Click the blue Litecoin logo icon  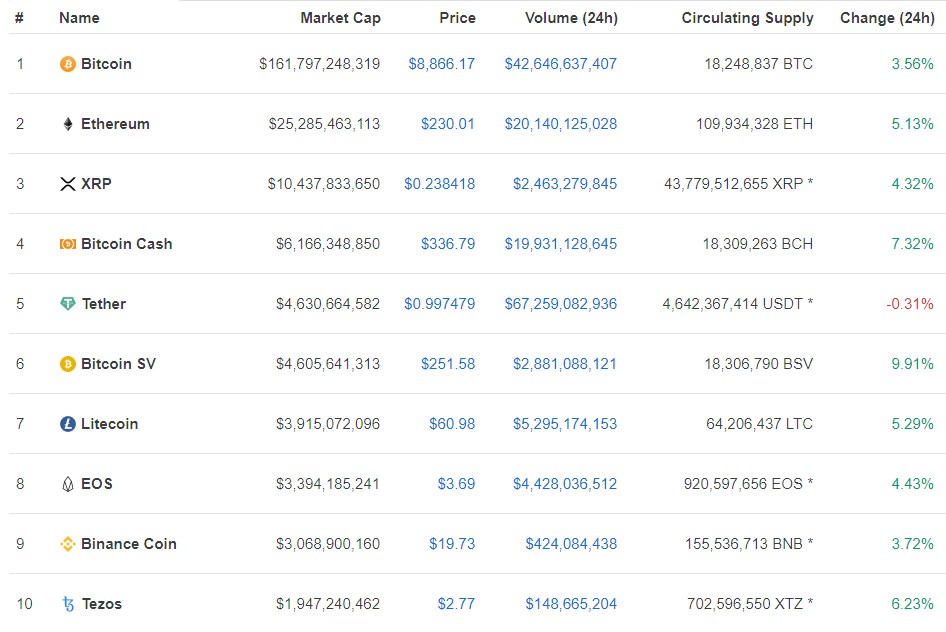click(x=68, y=424)
